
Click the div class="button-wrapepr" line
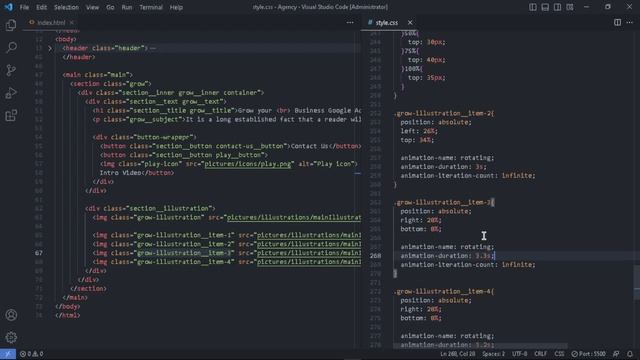coord(144,137)
